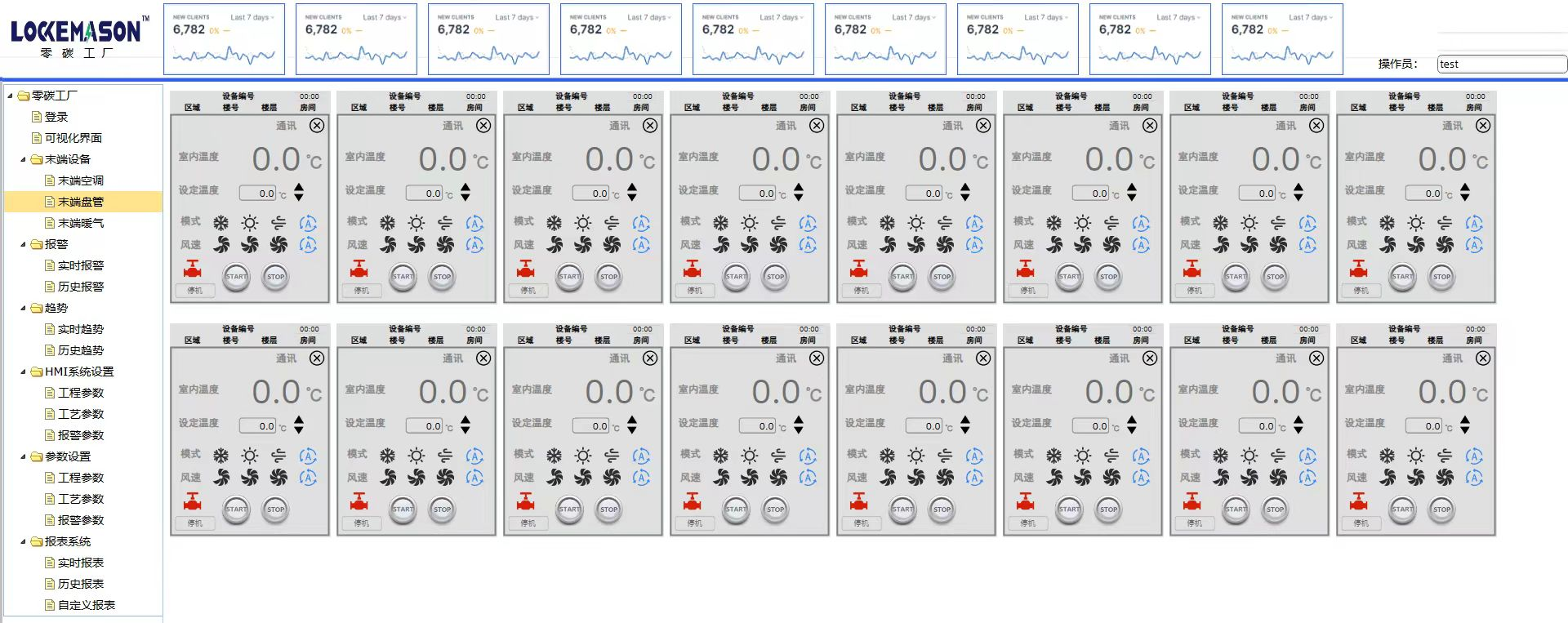Click the sparkline chart in the first stat card

(x=224, y=55)
